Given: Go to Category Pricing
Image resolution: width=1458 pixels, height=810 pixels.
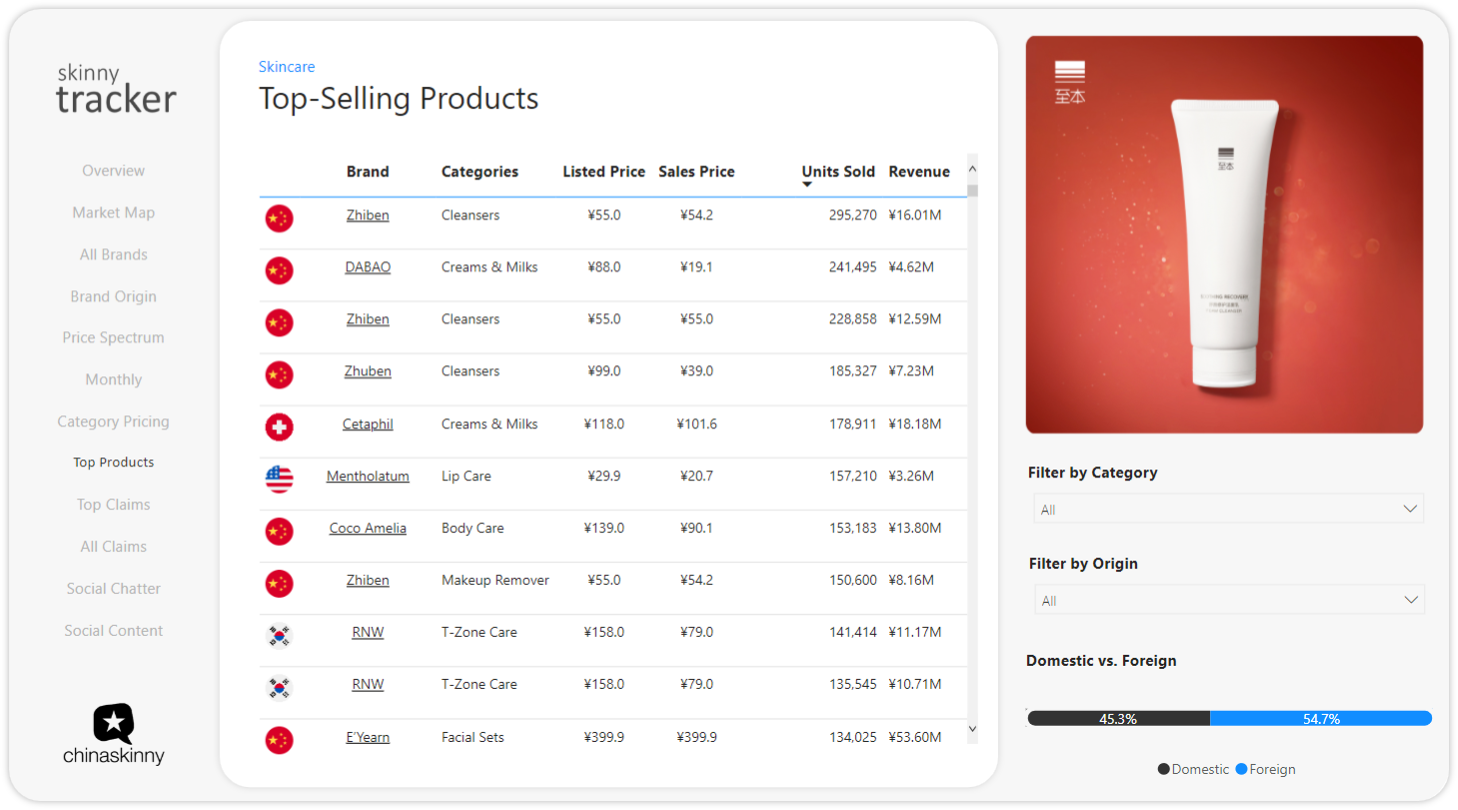Looking at the screenshot, I should point(114,422).
